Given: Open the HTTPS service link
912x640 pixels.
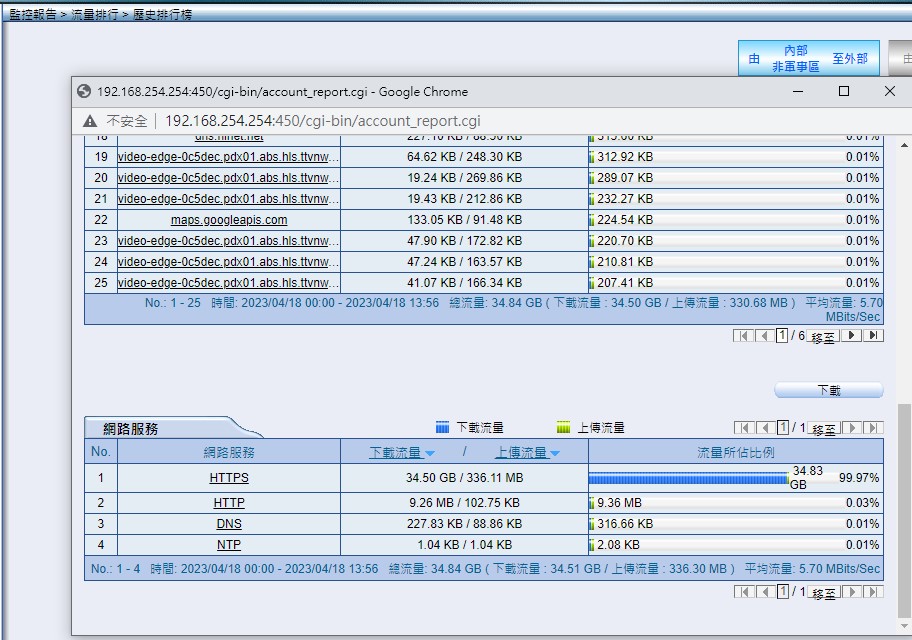Looking at the screenshot, I should tap(229, 478).
